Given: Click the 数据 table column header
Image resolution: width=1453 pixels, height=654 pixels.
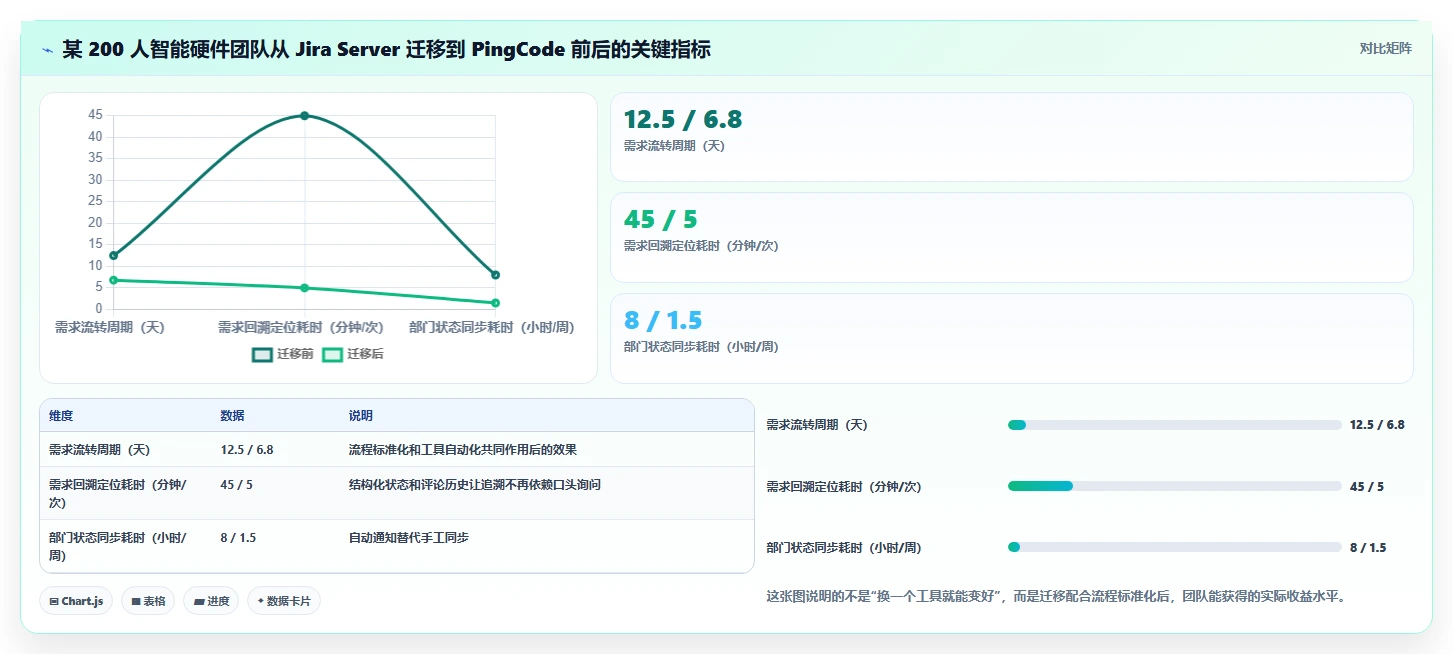Looking at the screenshot, I should point(232,416).
